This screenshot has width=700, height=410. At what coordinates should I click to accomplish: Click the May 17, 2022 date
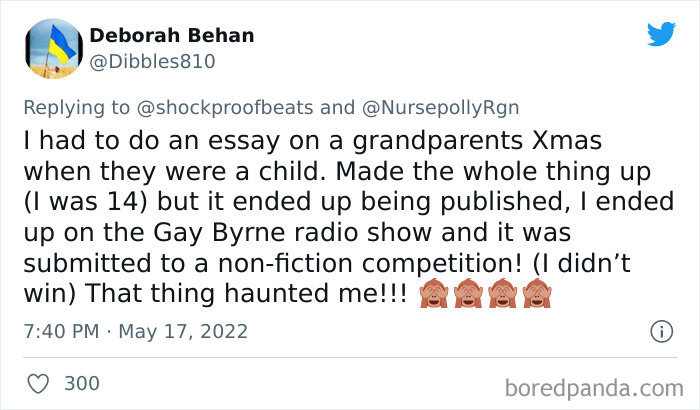183,331
